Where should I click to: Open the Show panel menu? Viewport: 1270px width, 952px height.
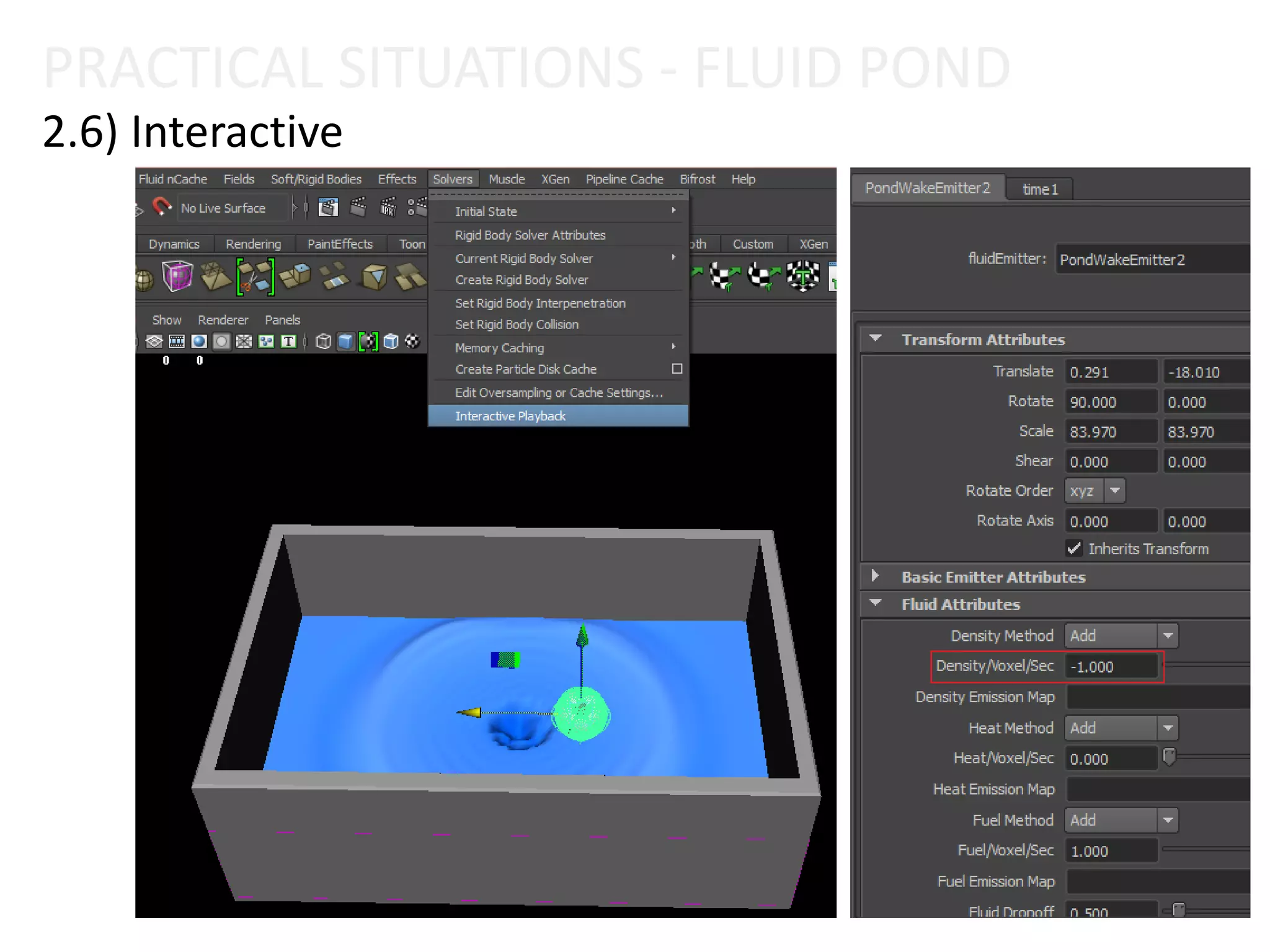167,320
